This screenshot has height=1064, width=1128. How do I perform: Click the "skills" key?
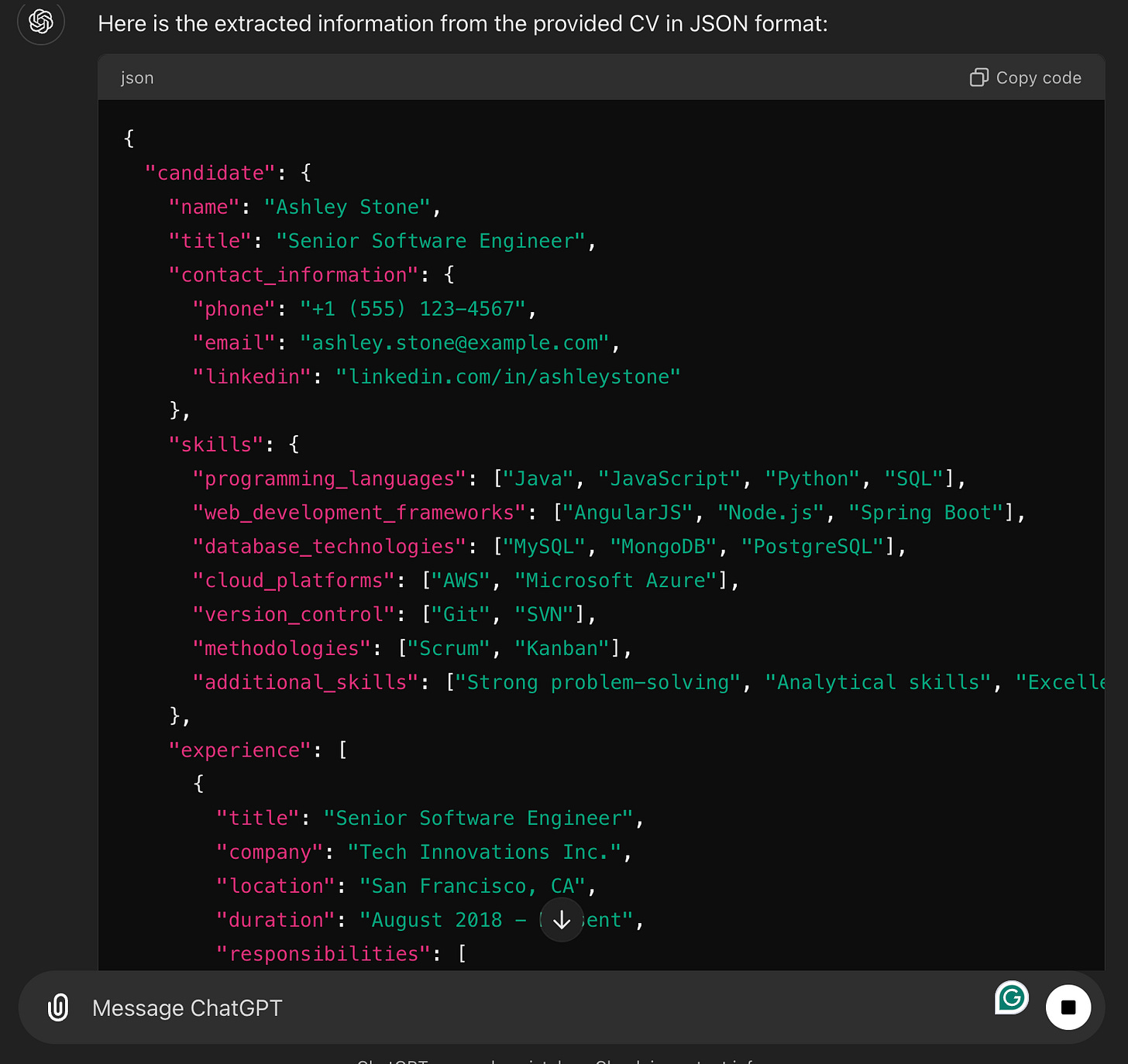tap(216, 444)
